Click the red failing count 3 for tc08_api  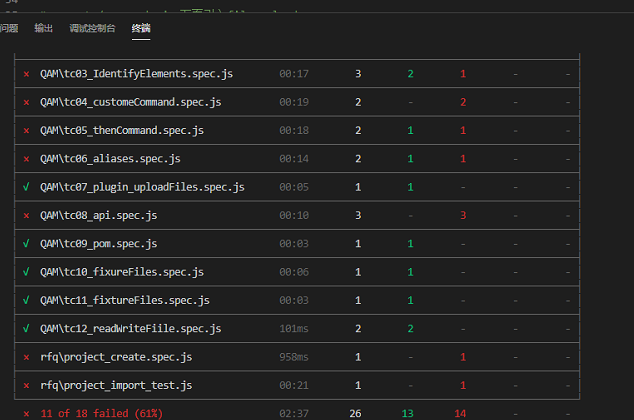pyautogui.click(x=463, y=215)
